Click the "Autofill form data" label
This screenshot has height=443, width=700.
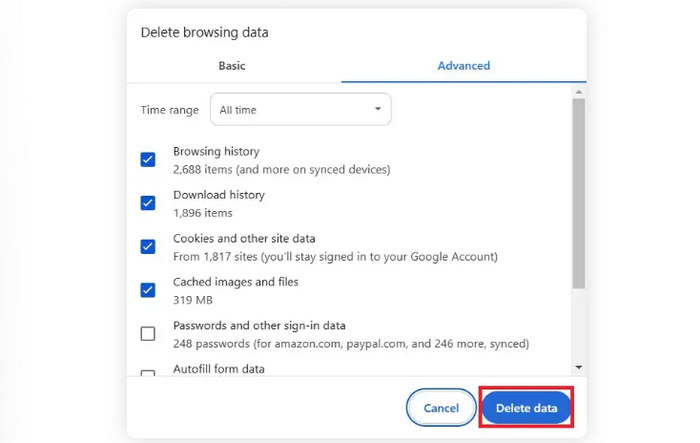pyautogui.click(x=219, y=369)
